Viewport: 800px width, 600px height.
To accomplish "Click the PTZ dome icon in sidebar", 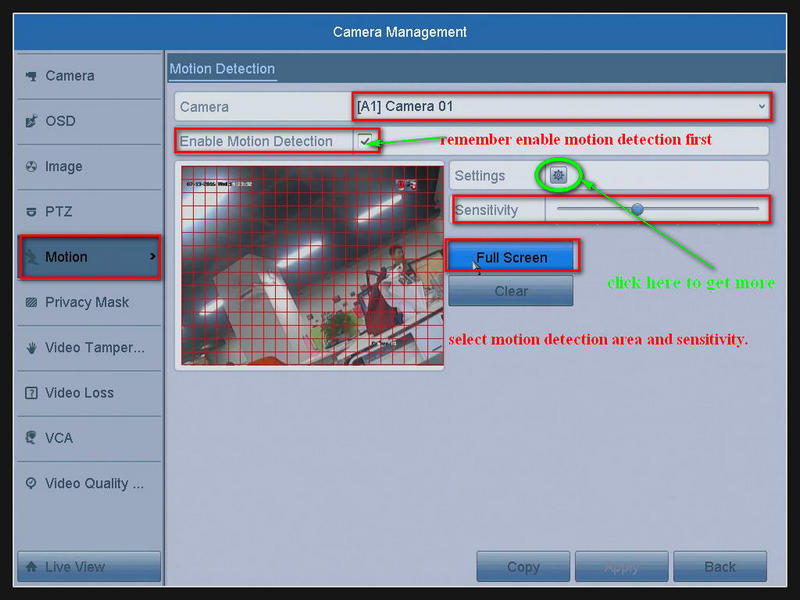I will (32, 212).
